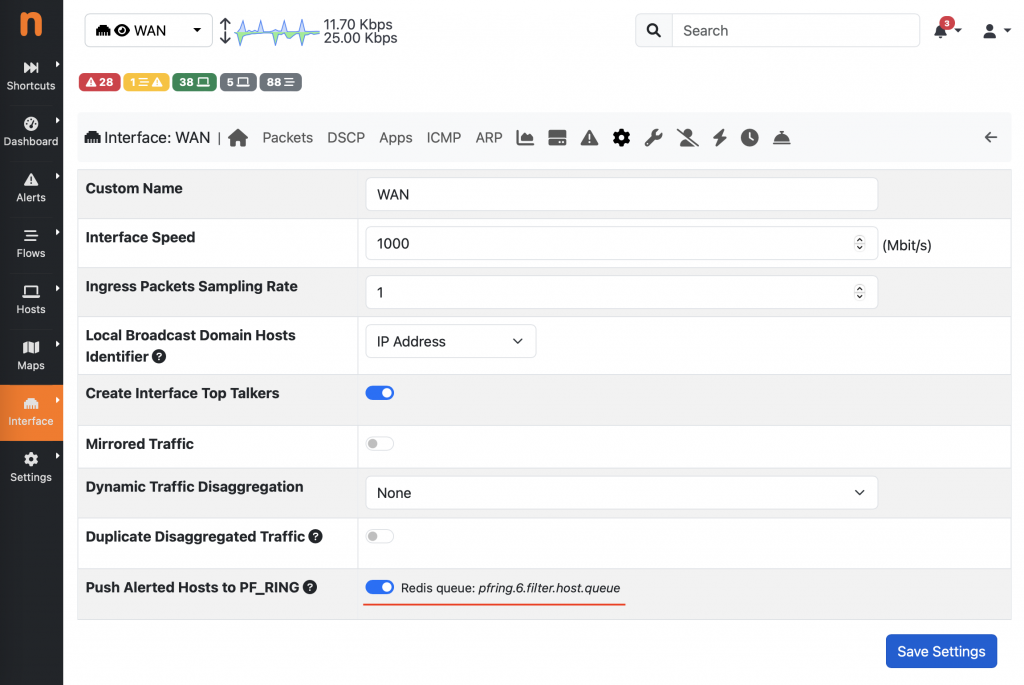The image size is (1024, 685).
Task: Click the ntopng logo
Action: click(31, 24)
